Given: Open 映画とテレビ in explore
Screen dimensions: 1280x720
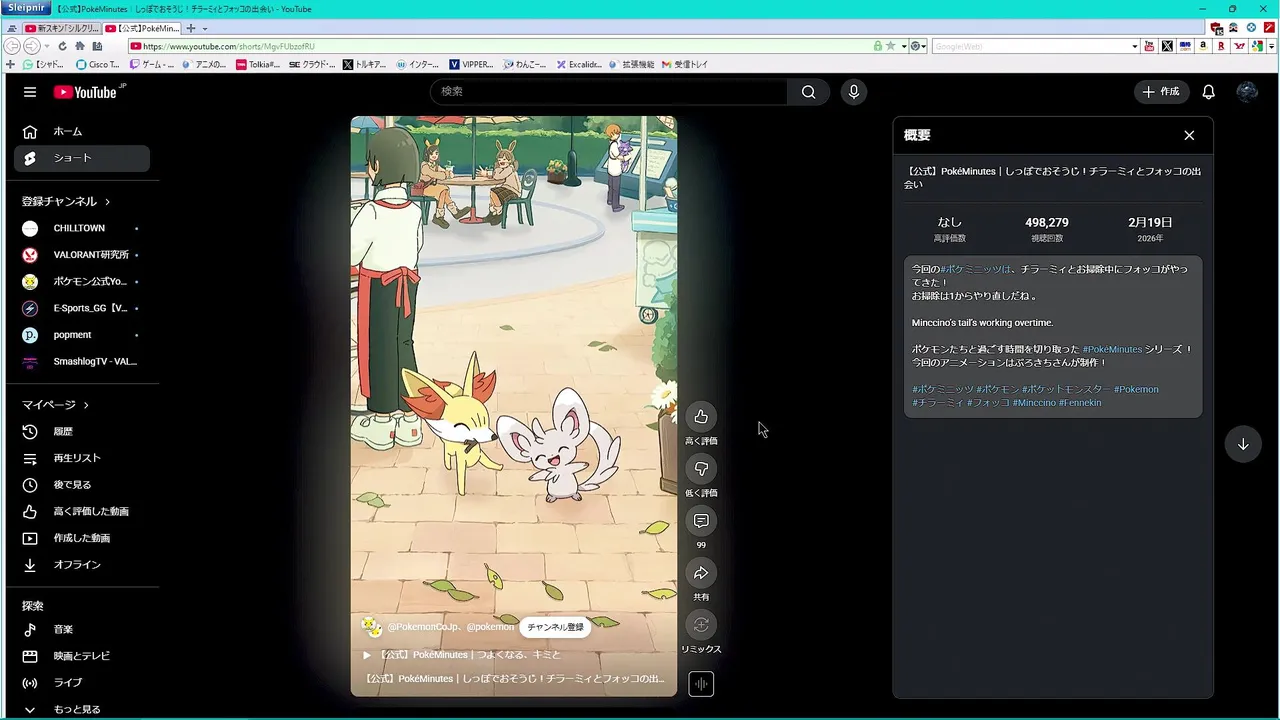Looking at the screenshot, I should point(82,656).
